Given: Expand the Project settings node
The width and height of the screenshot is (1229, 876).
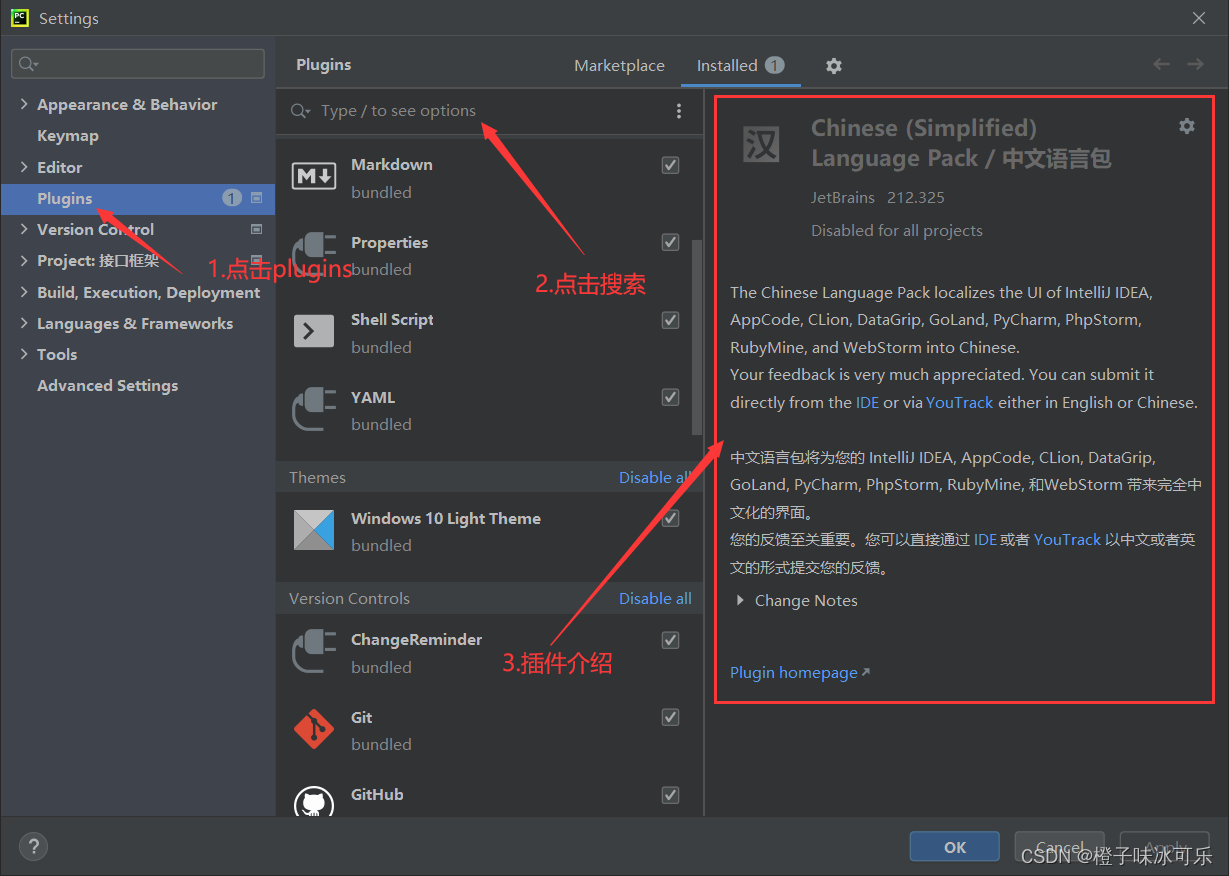Looking at the screenshot, I should (24, 260).
